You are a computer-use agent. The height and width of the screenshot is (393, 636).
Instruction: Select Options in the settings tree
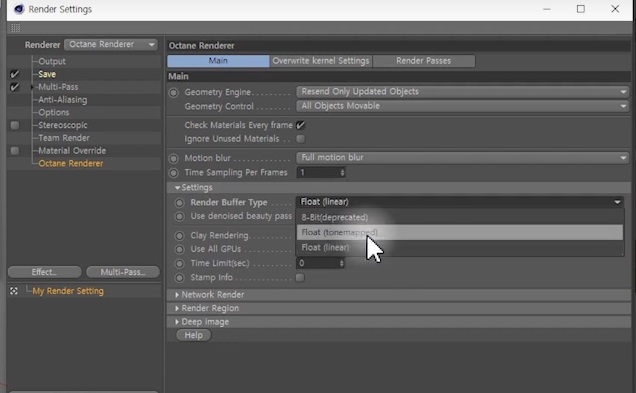click(x=54, y=112)
